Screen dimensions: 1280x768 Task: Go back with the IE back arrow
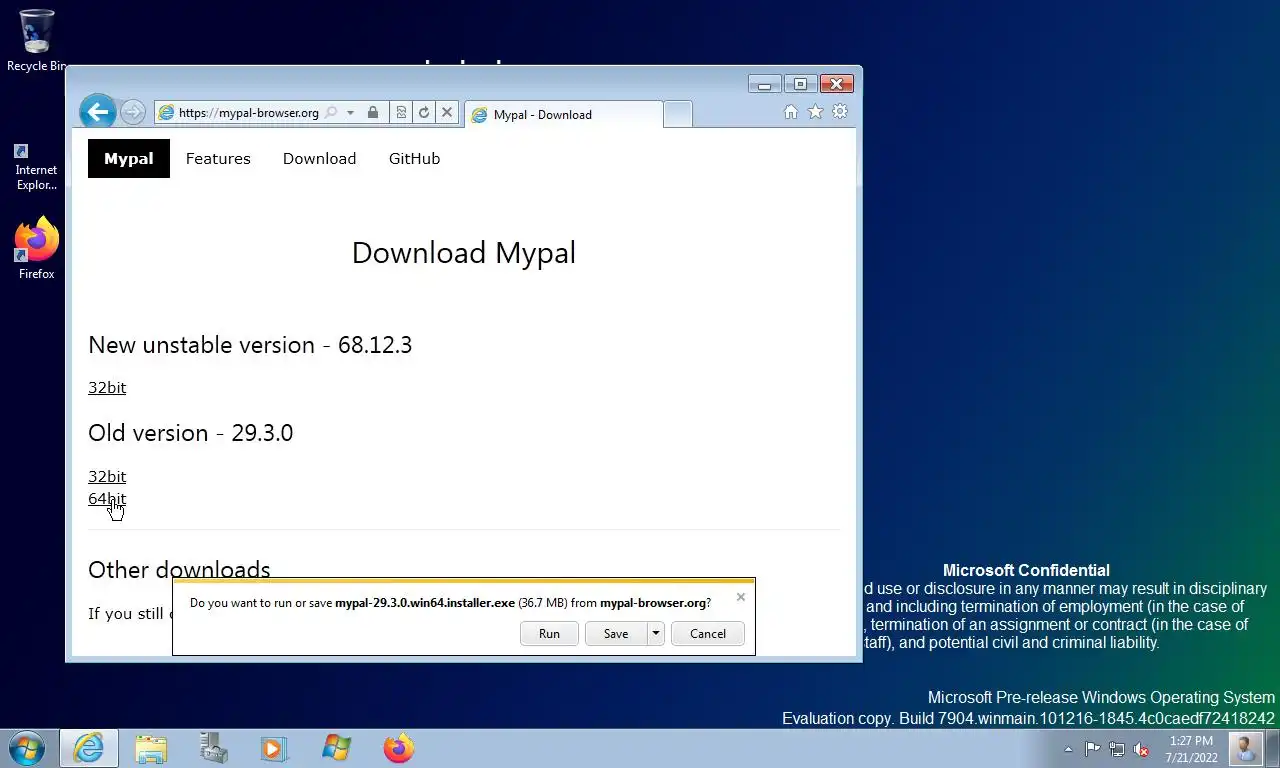pos(97,112)
